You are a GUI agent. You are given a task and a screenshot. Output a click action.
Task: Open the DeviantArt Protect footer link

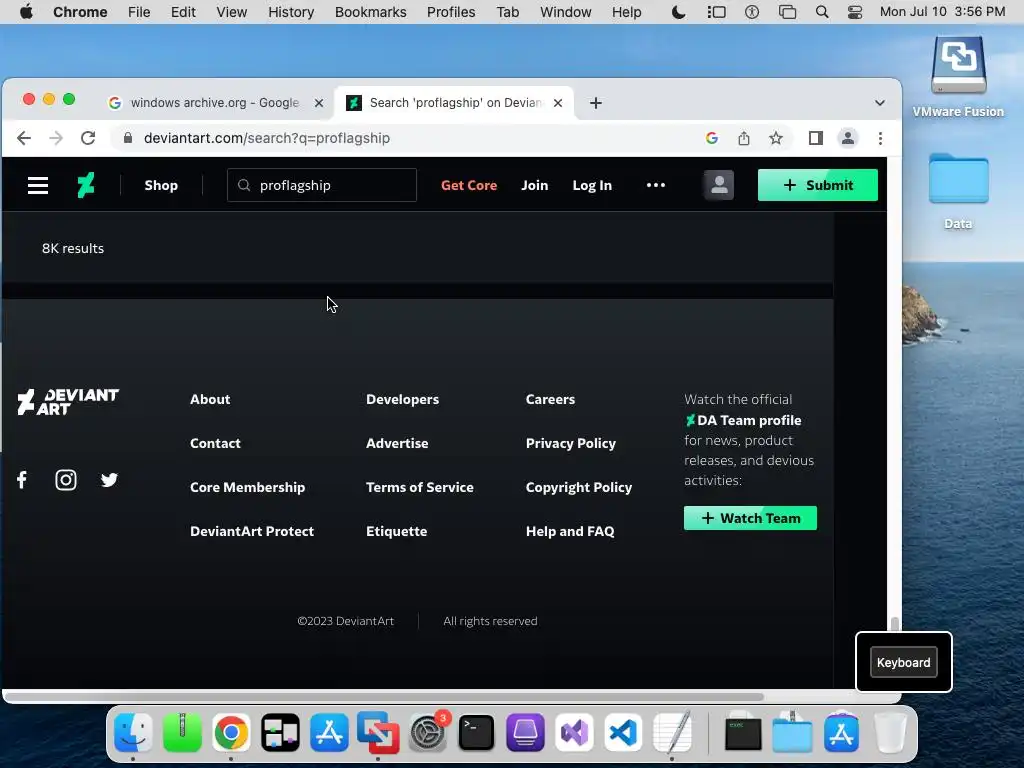point(251,532)
